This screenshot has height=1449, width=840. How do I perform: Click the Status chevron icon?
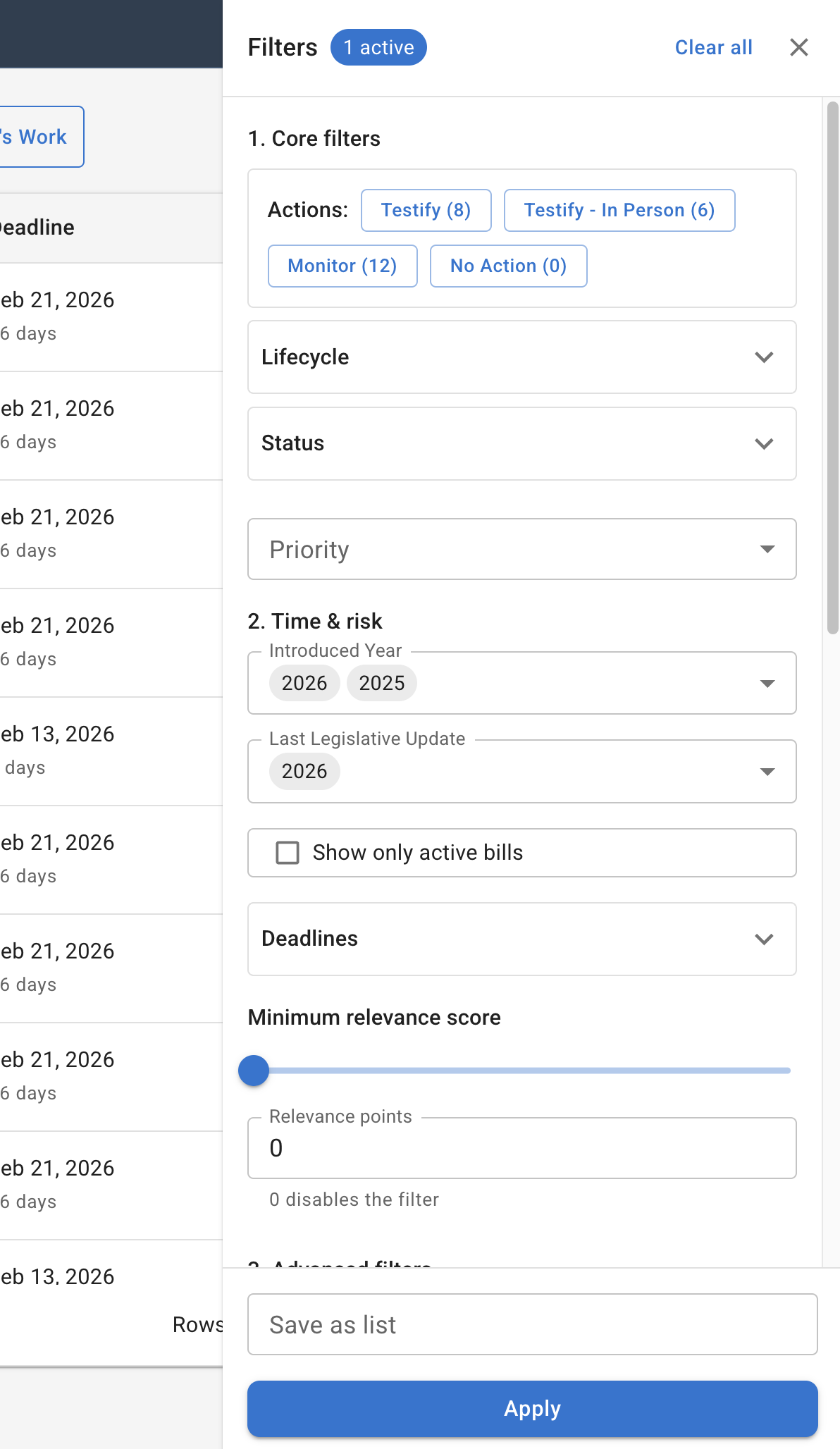click(x=764, y=444)
